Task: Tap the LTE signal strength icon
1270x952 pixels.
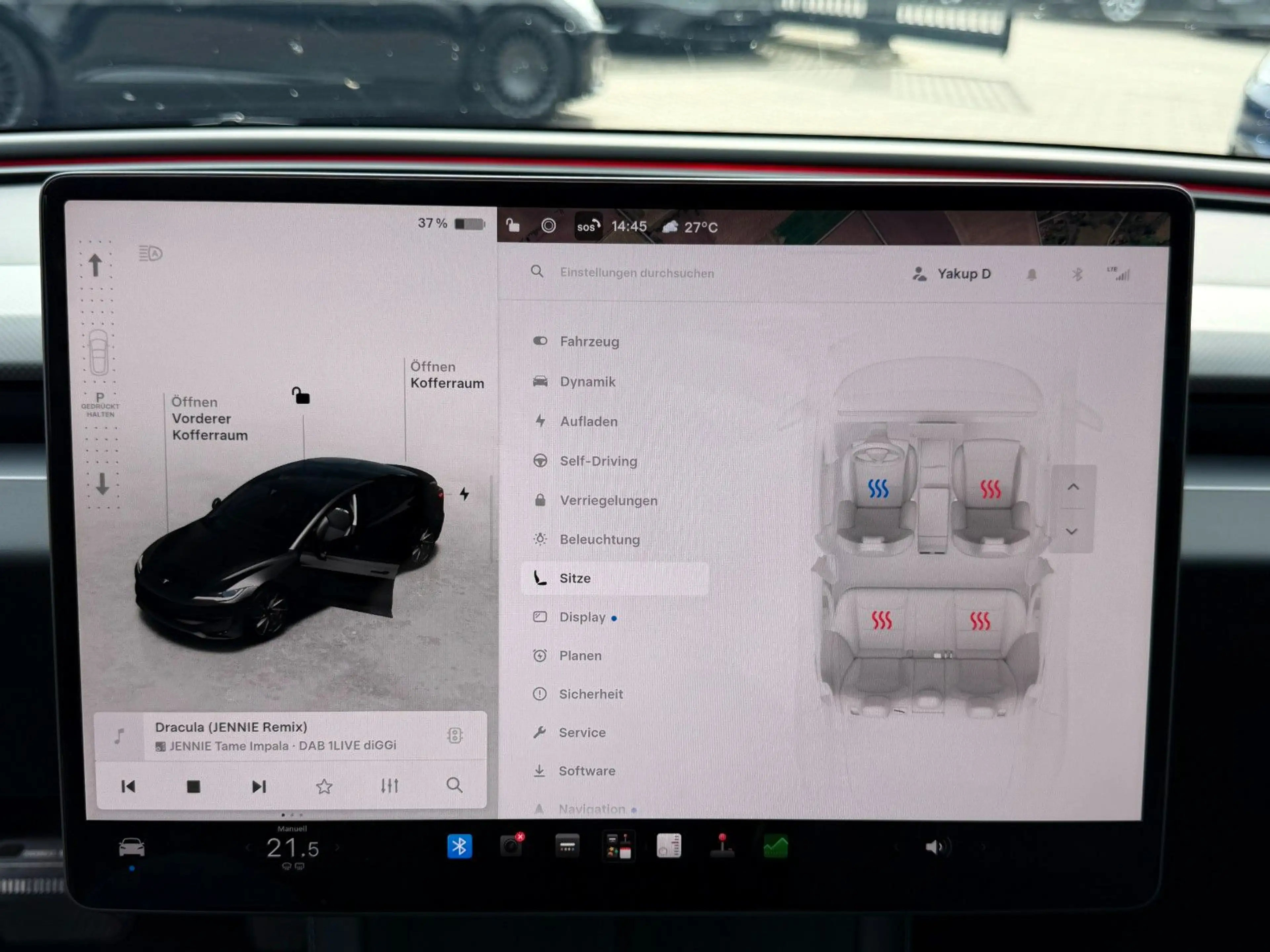Action: (x=1119, y=274)
